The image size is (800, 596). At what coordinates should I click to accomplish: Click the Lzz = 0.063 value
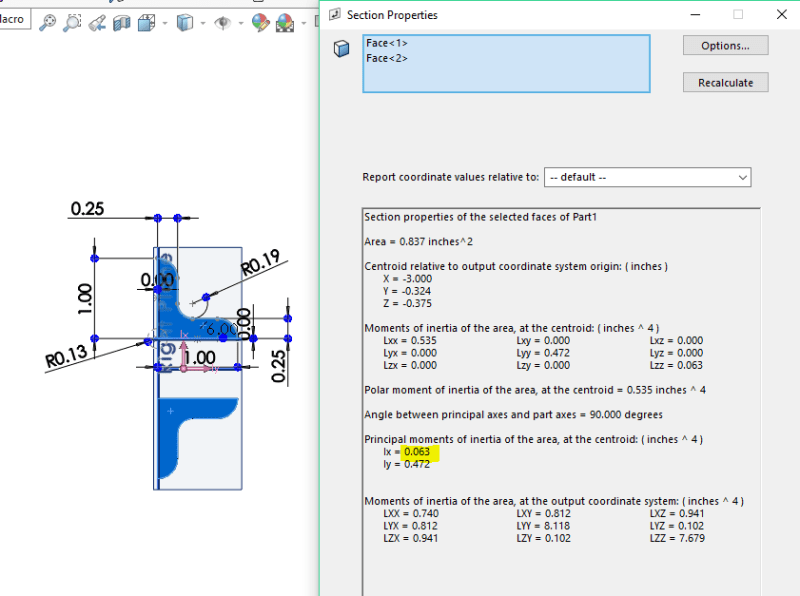click(676, 365)
